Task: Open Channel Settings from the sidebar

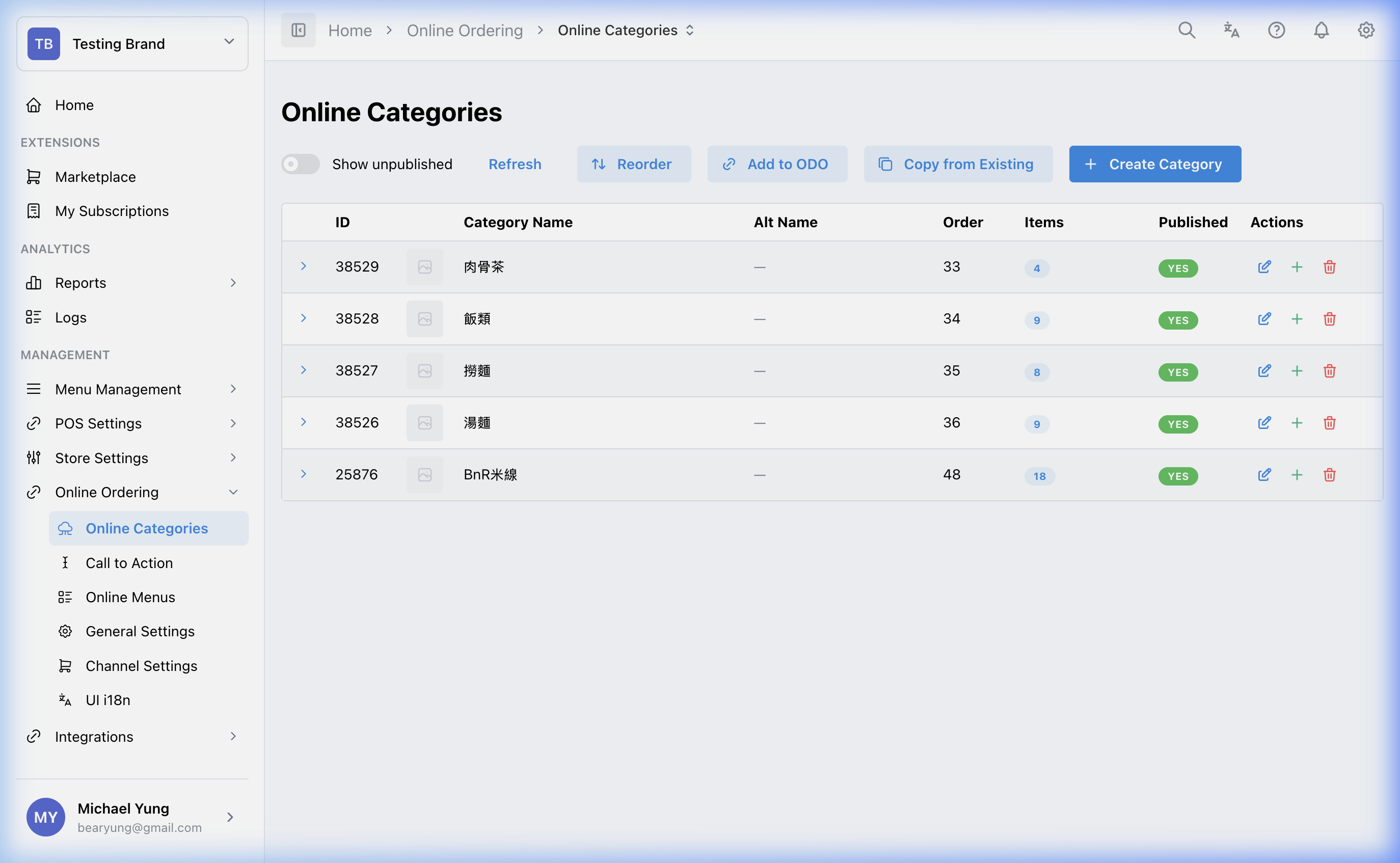Action: pyautogui.click(x=142, y=665)
